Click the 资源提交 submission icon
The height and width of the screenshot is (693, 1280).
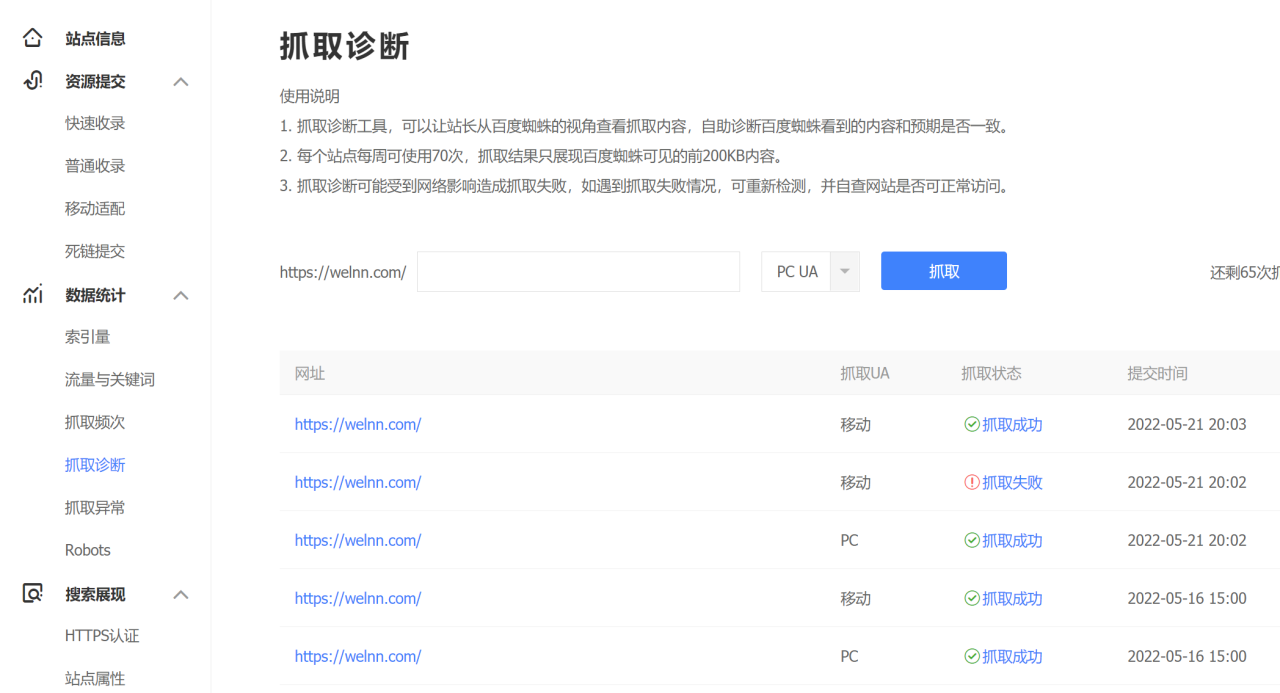tap(32, 80)
